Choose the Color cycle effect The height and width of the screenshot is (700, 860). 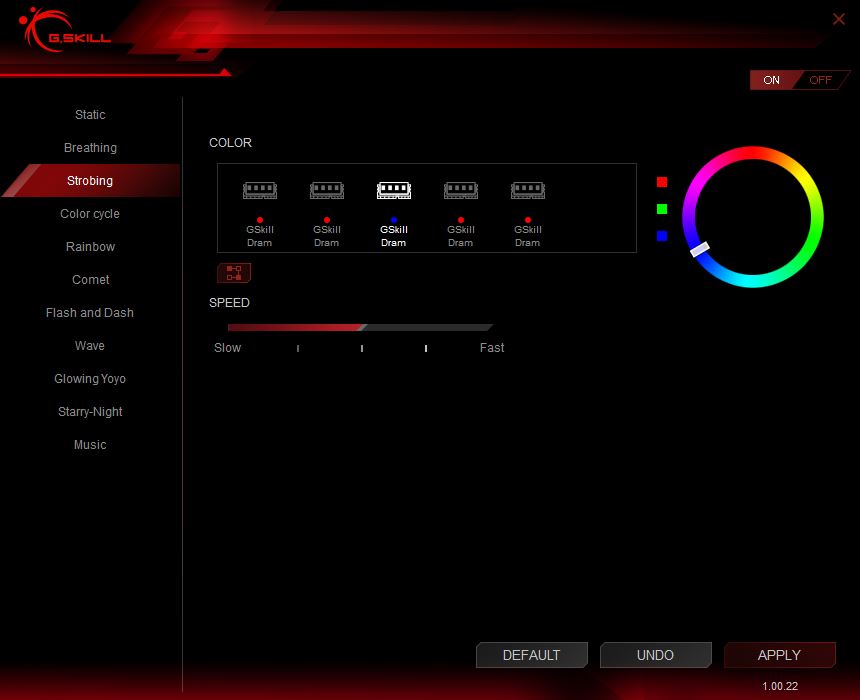(90, 213)
